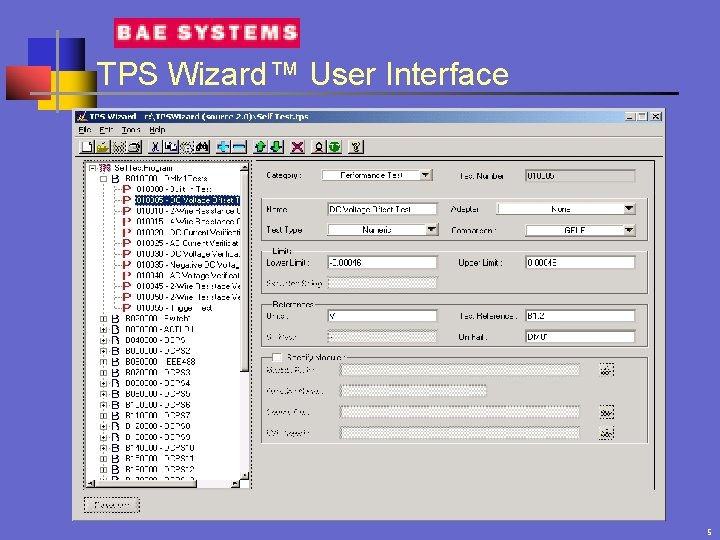Click the help question mark icon

(355, 147)
